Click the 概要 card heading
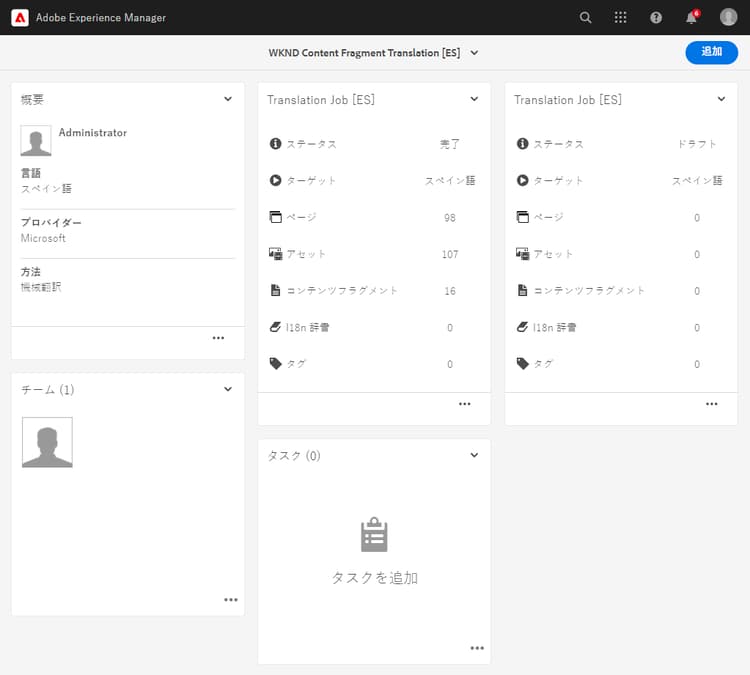This screenshot has height=675, width=750. pyautogui.click(x=33, y=100)
